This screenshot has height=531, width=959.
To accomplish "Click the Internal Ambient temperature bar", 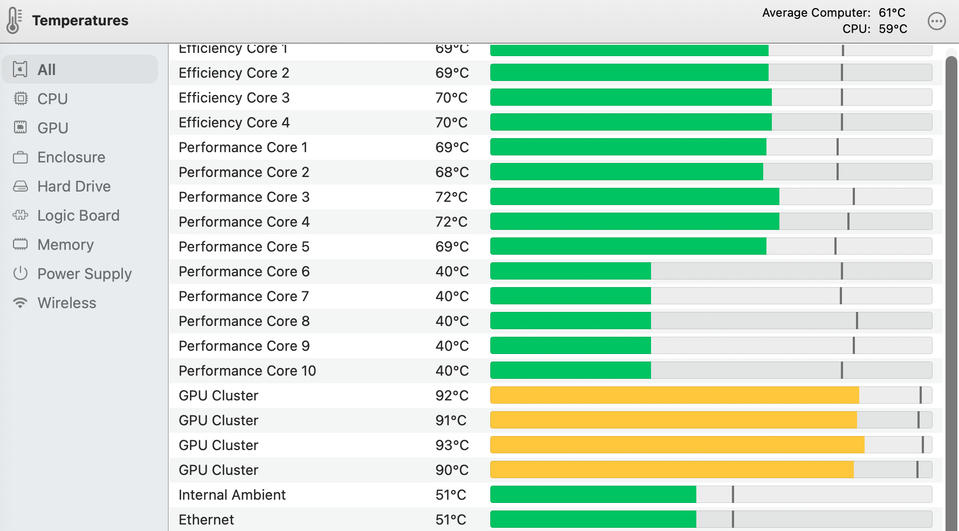I will [x=711, y=495].
